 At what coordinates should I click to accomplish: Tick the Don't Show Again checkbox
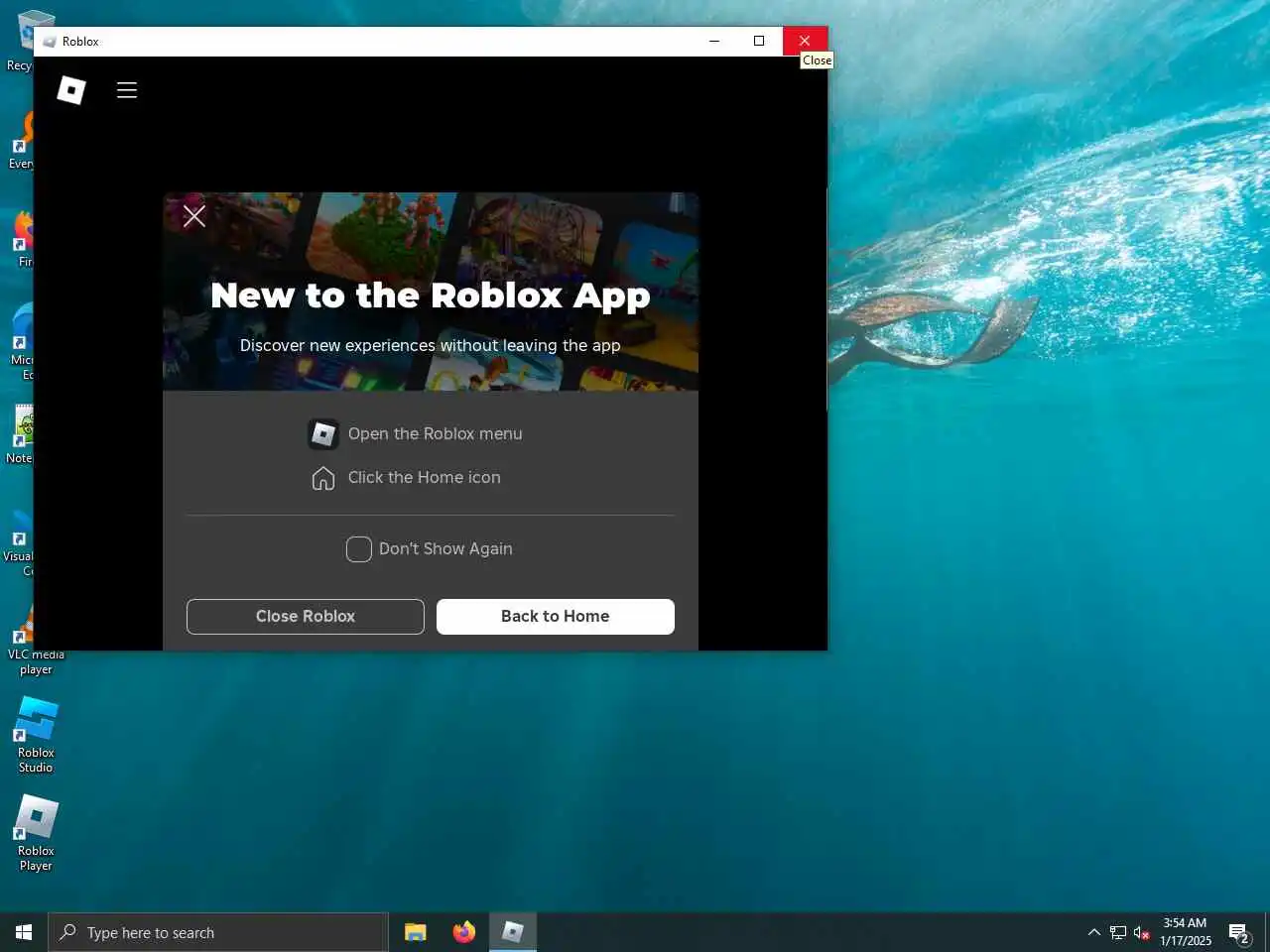359,549
